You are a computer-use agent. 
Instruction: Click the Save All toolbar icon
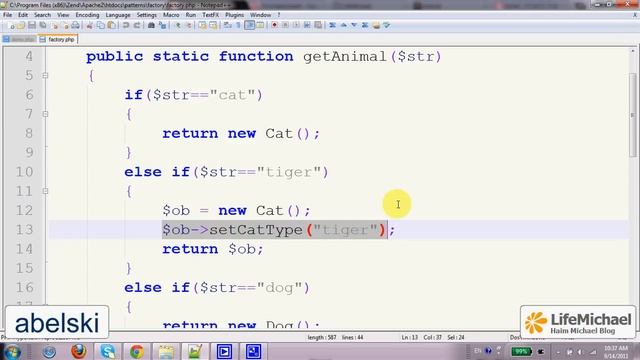43,25
